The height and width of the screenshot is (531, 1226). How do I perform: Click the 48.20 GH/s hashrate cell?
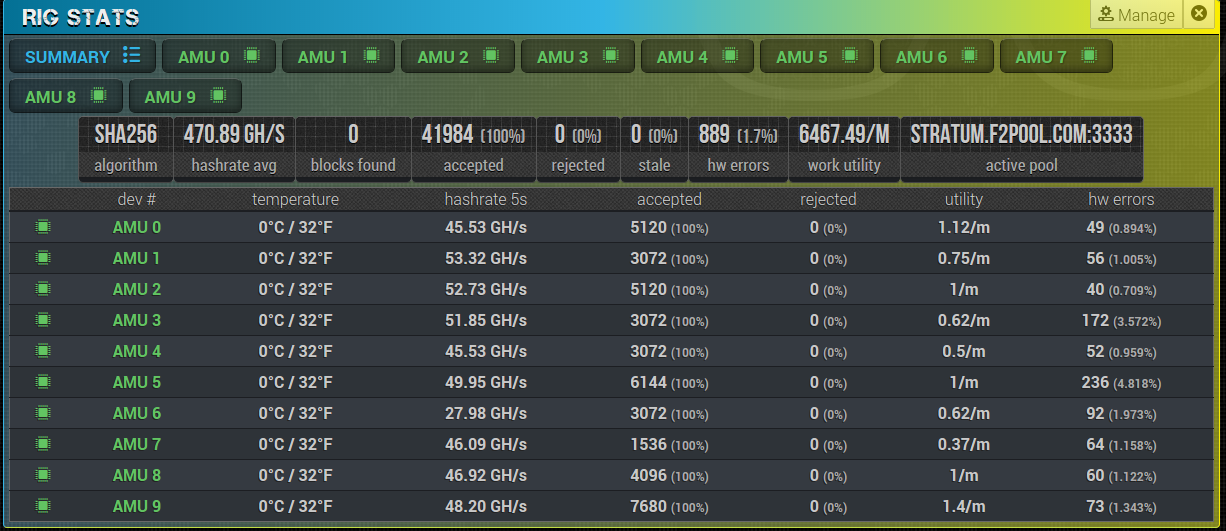tap(486, 506)
